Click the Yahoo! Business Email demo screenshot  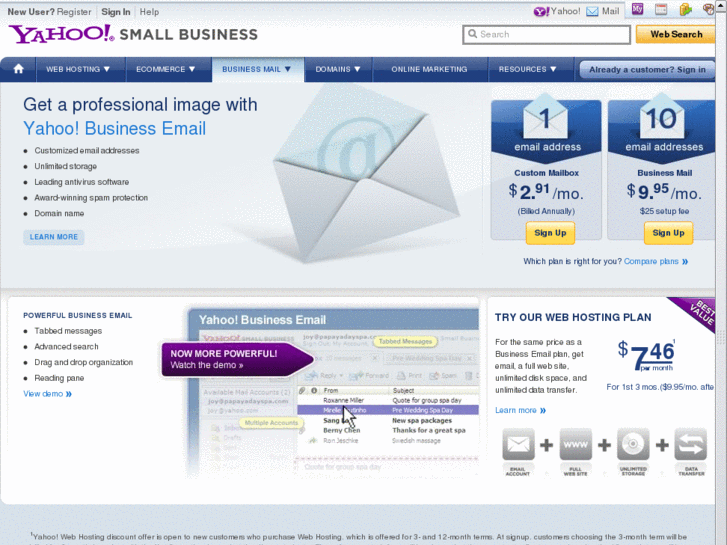333,392
